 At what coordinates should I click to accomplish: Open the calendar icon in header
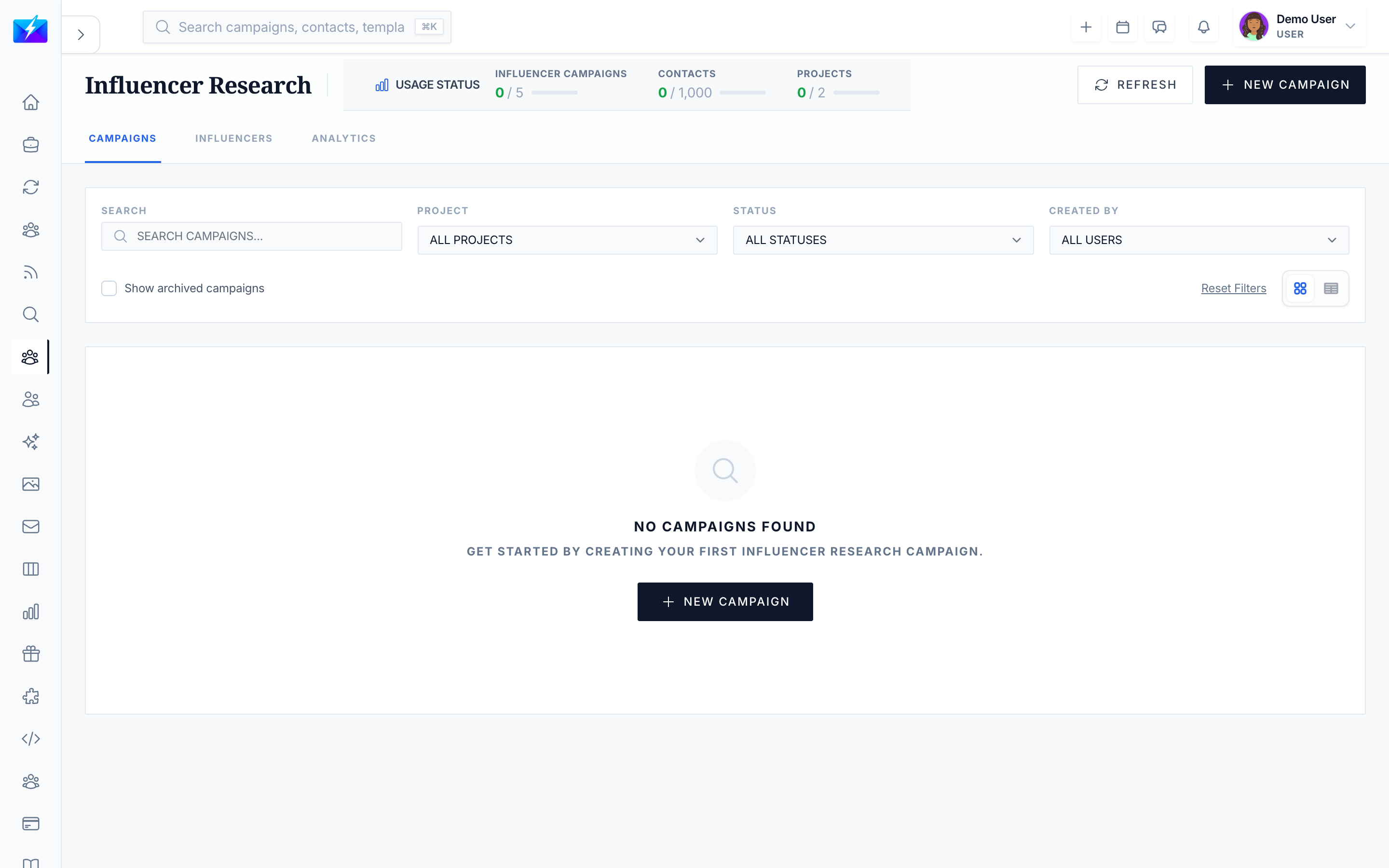1123,27
